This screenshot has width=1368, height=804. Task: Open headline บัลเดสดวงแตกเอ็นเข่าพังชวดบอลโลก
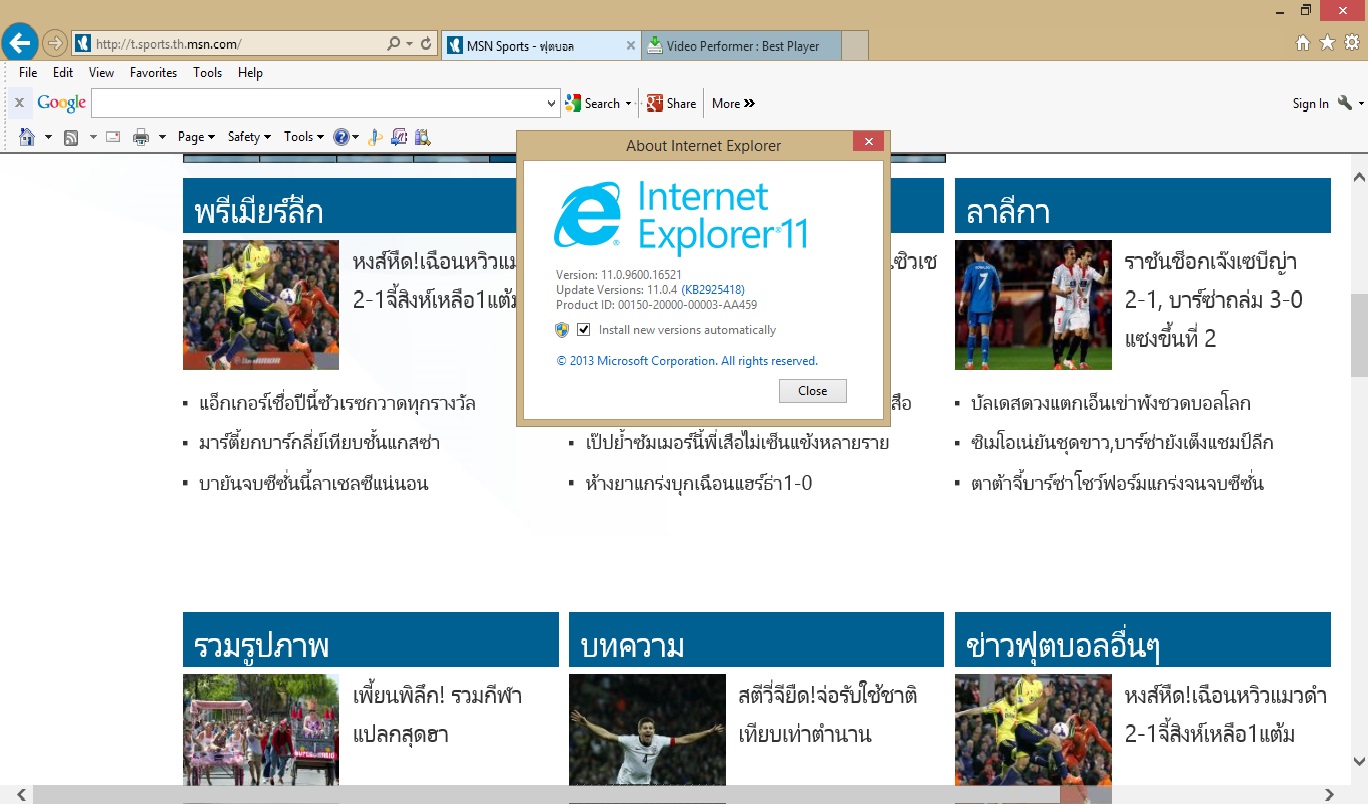click(1111, 403)
